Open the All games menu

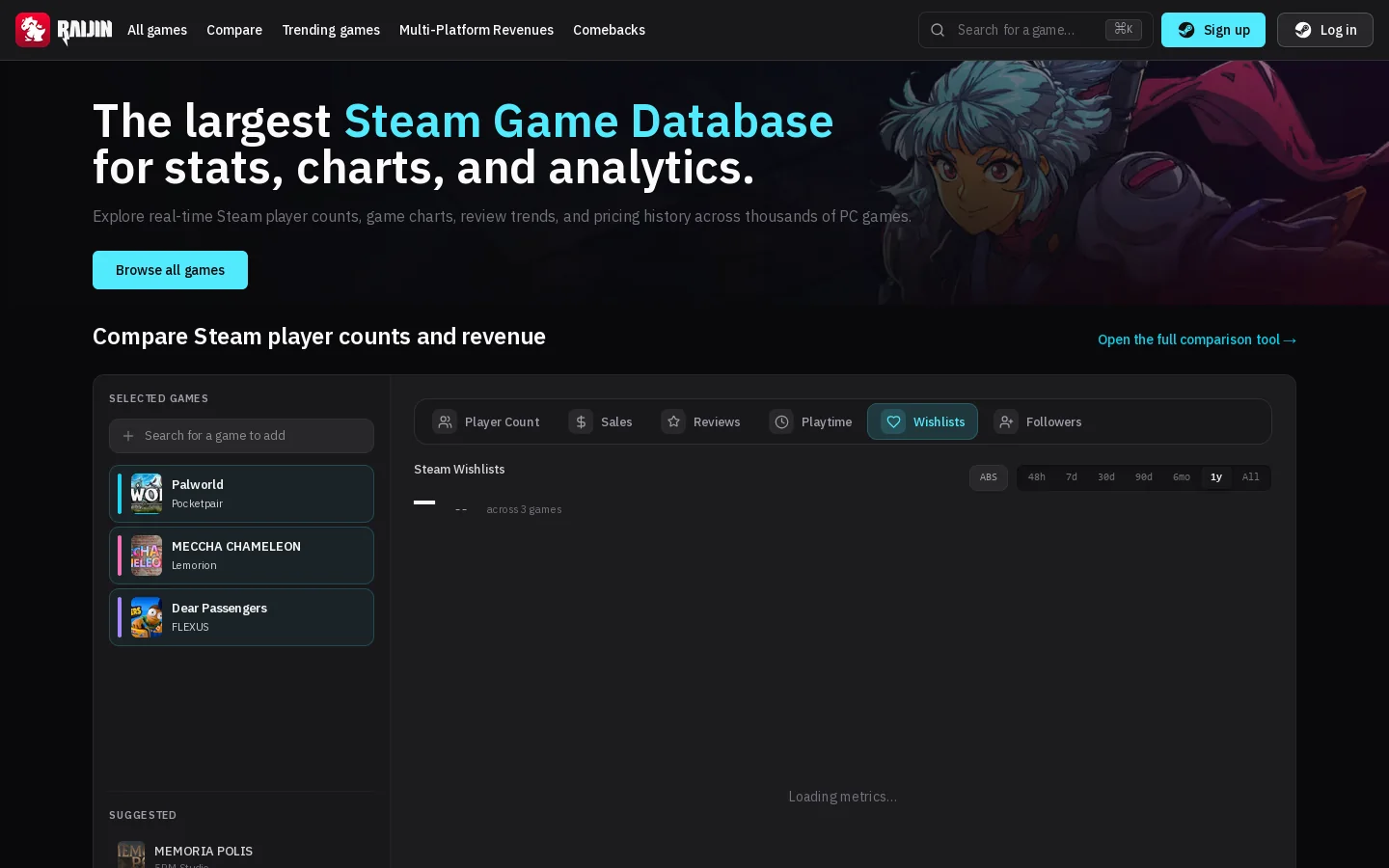(x=157, y=30)
